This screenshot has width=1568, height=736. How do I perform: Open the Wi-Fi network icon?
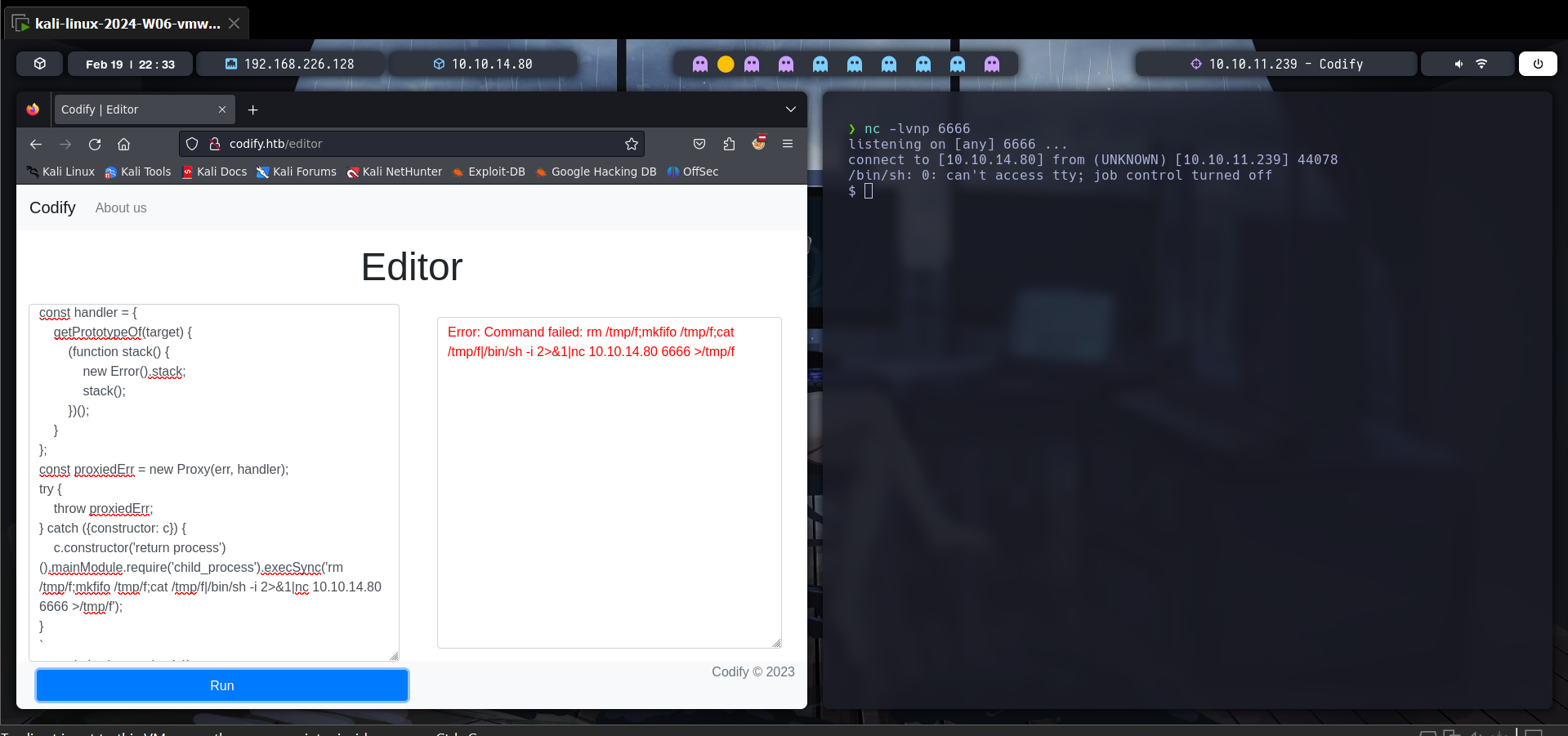[x=1481, y=64]
